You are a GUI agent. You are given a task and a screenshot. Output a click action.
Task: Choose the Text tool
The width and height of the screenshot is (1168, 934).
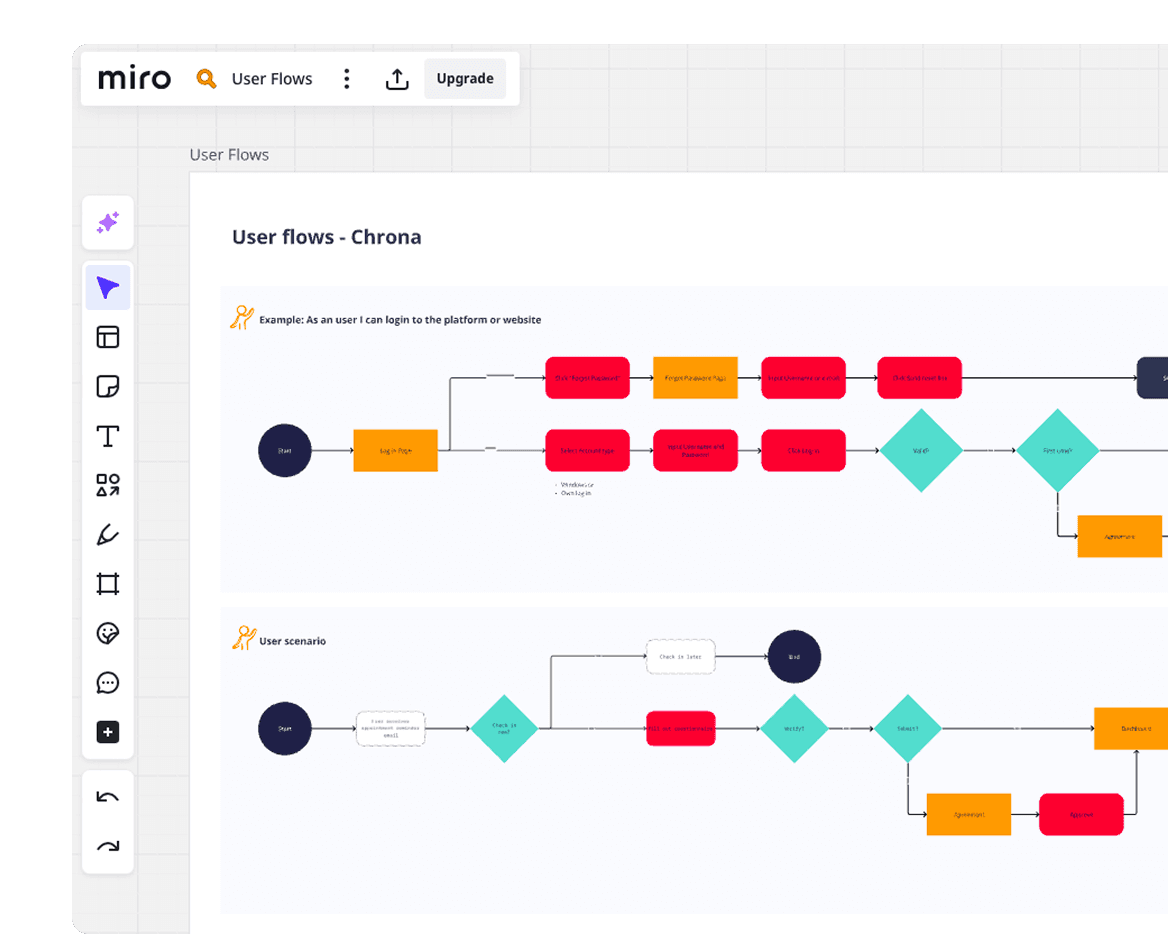(x=108, y=436)
